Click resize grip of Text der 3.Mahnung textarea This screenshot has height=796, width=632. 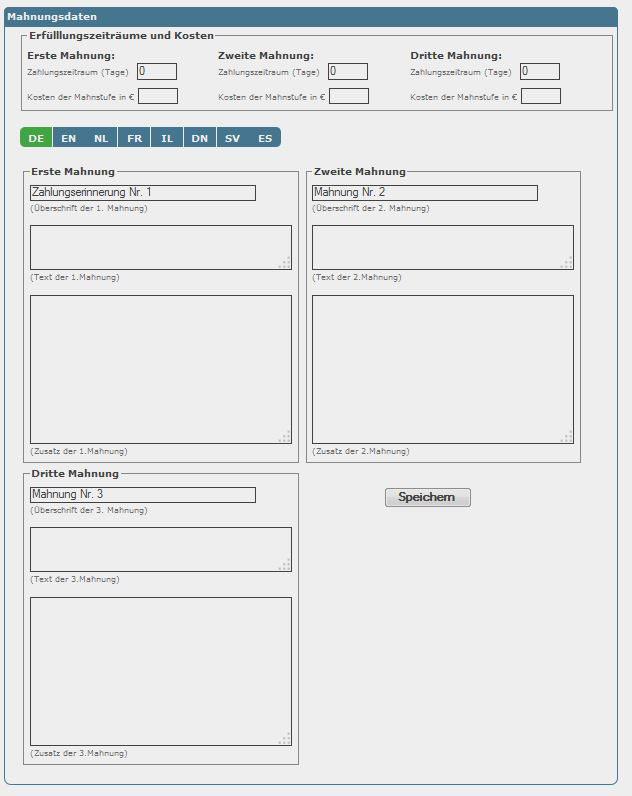click(x=285, y=565)
